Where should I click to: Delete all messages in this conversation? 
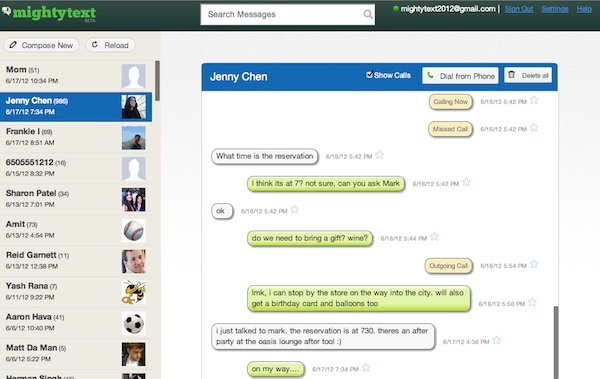(528, 75)
